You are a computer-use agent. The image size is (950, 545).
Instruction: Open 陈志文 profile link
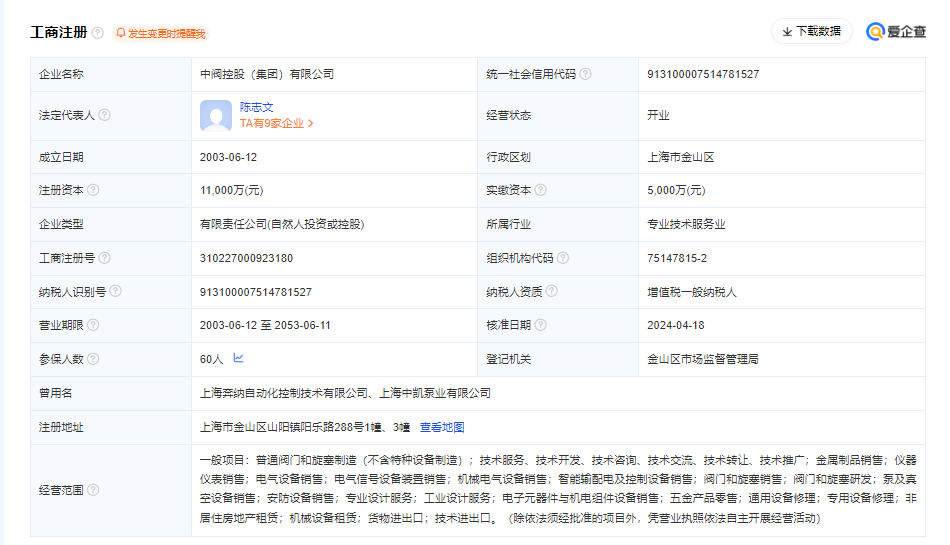[256, 107]
